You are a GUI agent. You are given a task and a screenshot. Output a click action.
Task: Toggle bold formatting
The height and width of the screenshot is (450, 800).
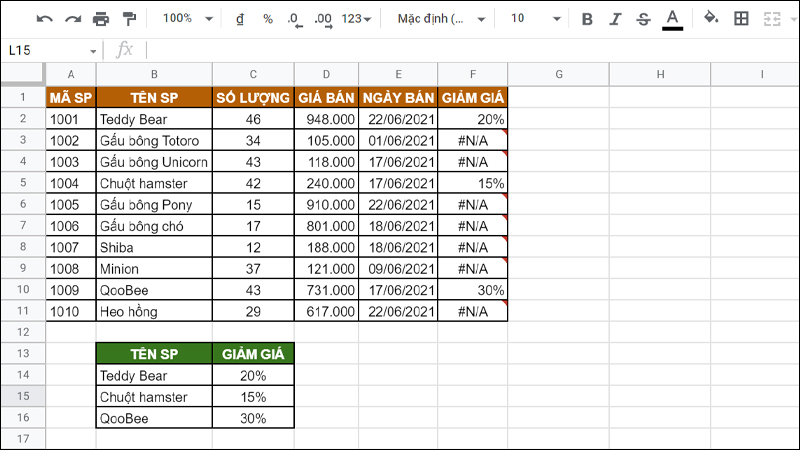pos(587,19)
